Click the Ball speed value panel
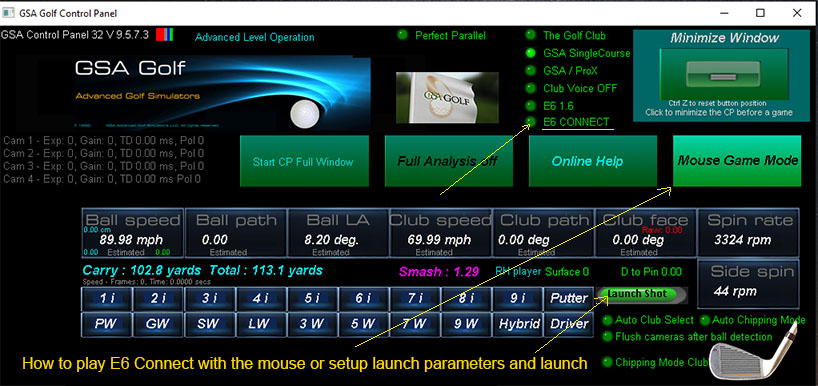Viewport: 818px width, 386px height. pos(133,234)
